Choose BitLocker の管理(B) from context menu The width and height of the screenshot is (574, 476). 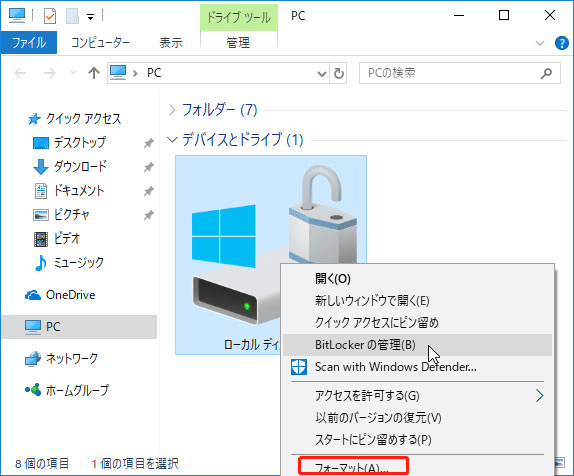pos(417,345)
